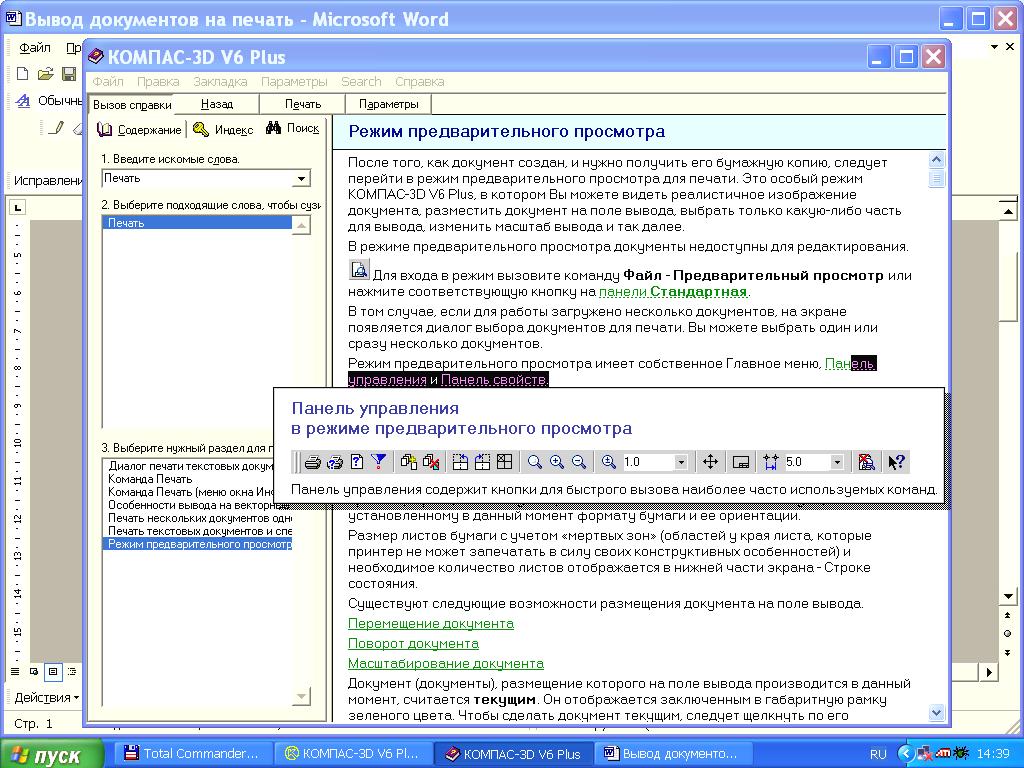Open the Закладка menu in help window

(220, 82)
